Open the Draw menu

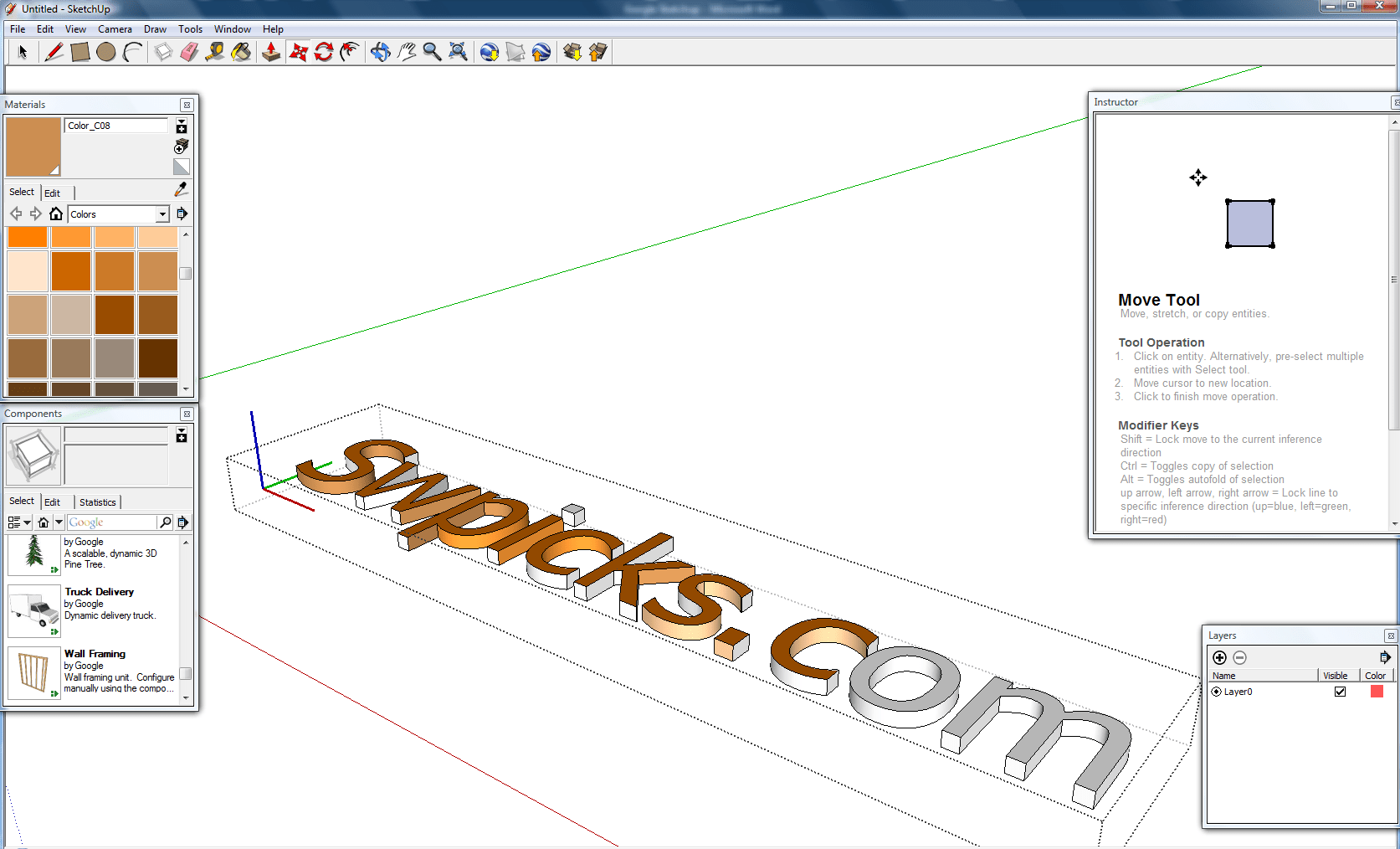click(x=155, y=29)
